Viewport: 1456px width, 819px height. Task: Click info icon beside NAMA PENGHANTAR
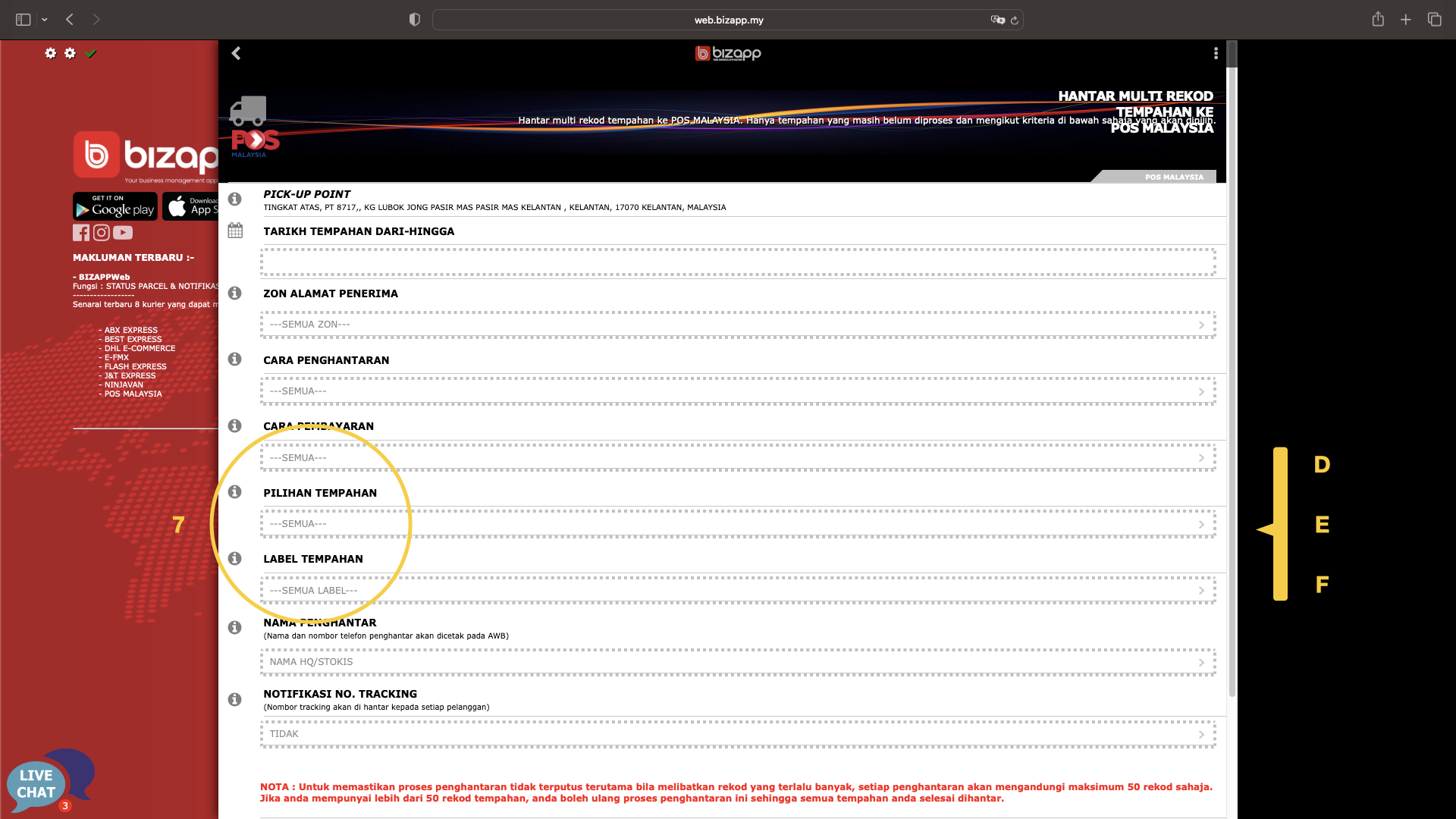click(x=235, y=627)
